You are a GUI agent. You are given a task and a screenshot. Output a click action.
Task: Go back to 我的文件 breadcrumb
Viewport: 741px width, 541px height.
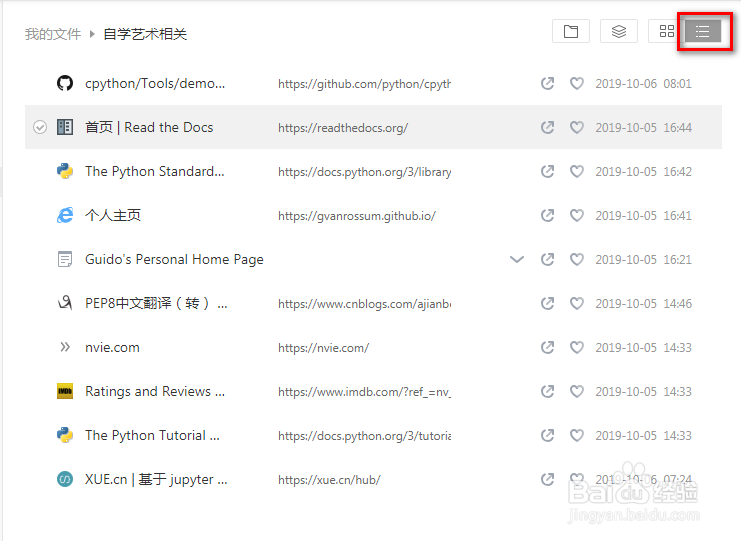point(53,34)
